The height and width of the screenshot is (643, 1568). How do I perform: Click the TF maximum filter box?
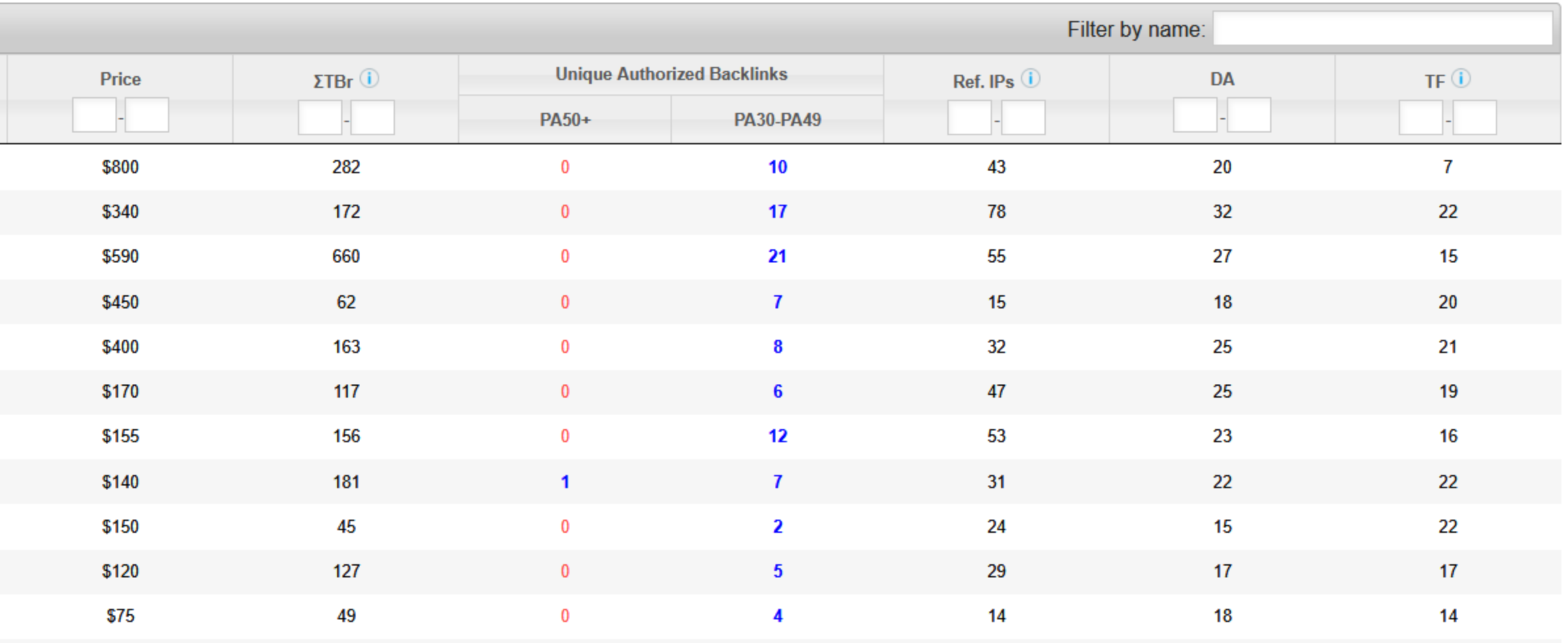coord(1475,117)
